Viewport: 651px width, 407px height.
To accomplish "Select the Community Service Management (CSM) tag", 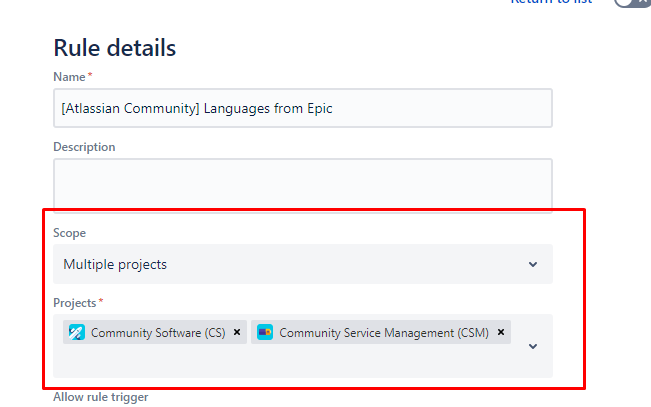I will pyautogui.click(x=381, y=332).
